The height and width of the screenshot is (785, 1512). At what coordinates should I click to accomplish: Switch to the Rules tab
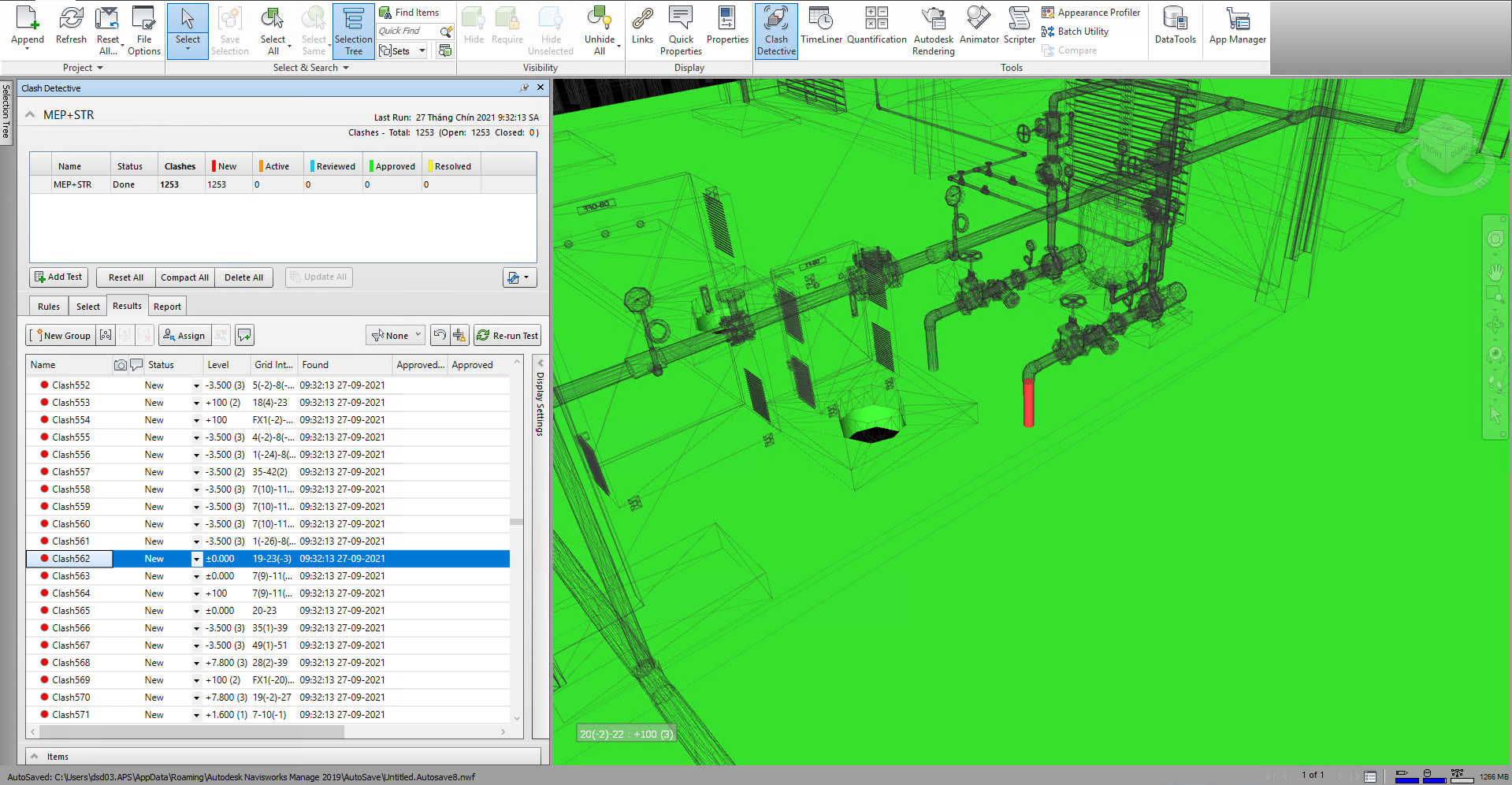click(x=49, y=307)
